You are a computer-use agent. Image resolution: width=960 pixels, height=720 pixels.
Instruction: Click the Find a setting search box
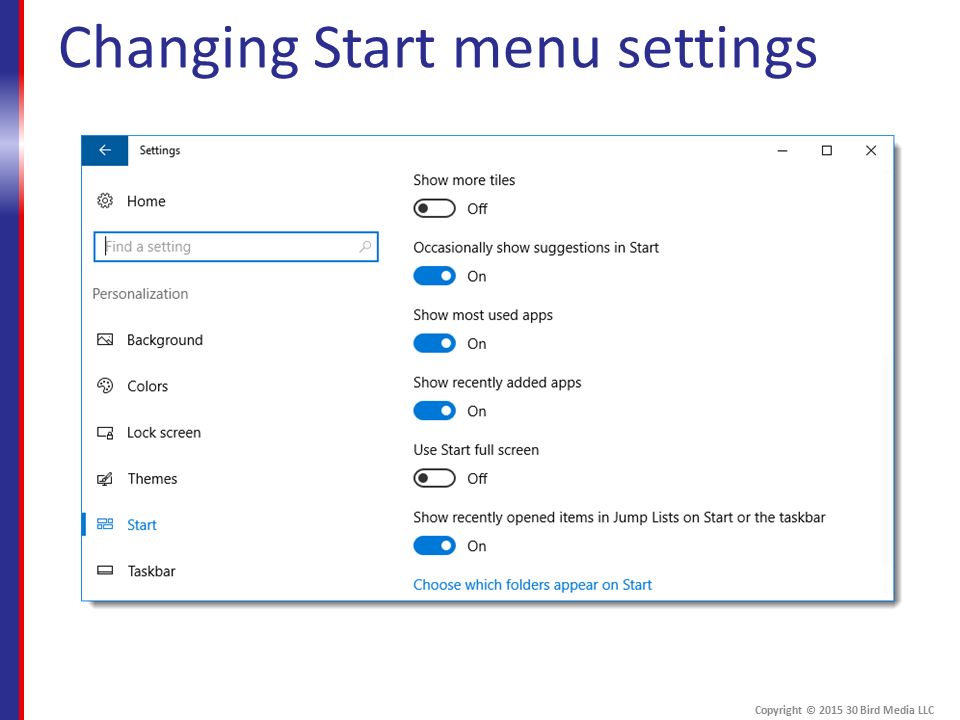click(236, 247)
